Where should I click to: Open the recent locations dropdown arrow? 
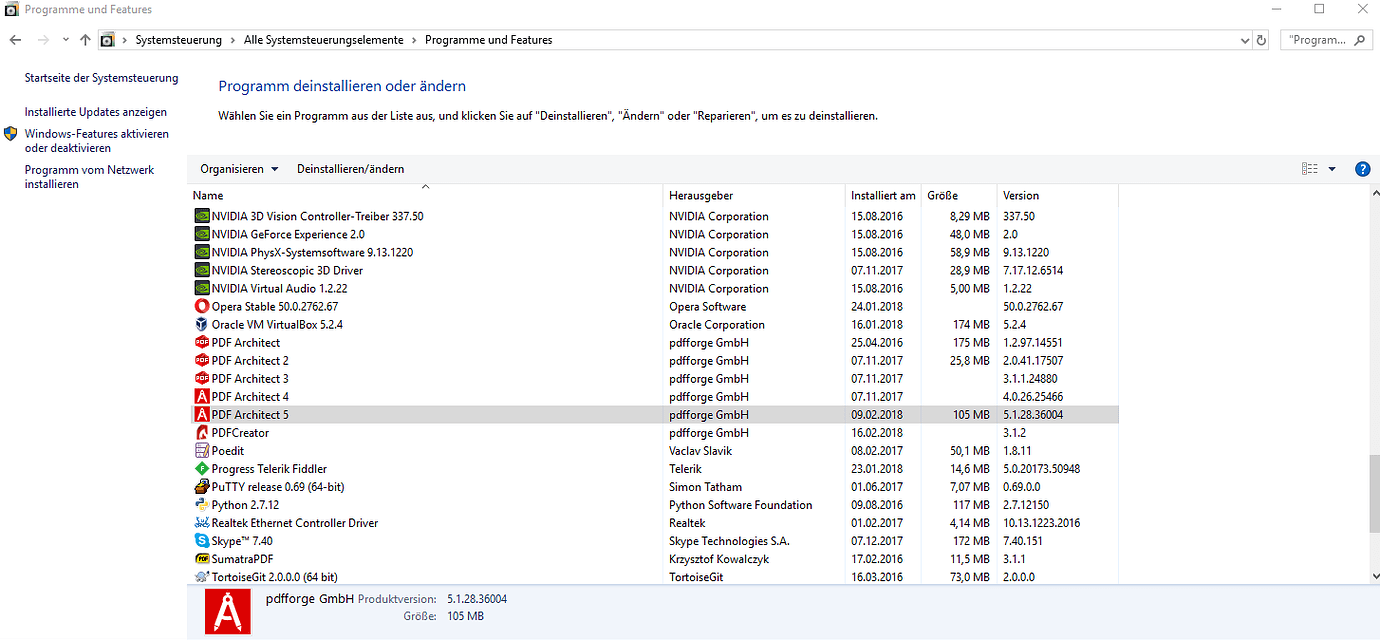(65, 40)
